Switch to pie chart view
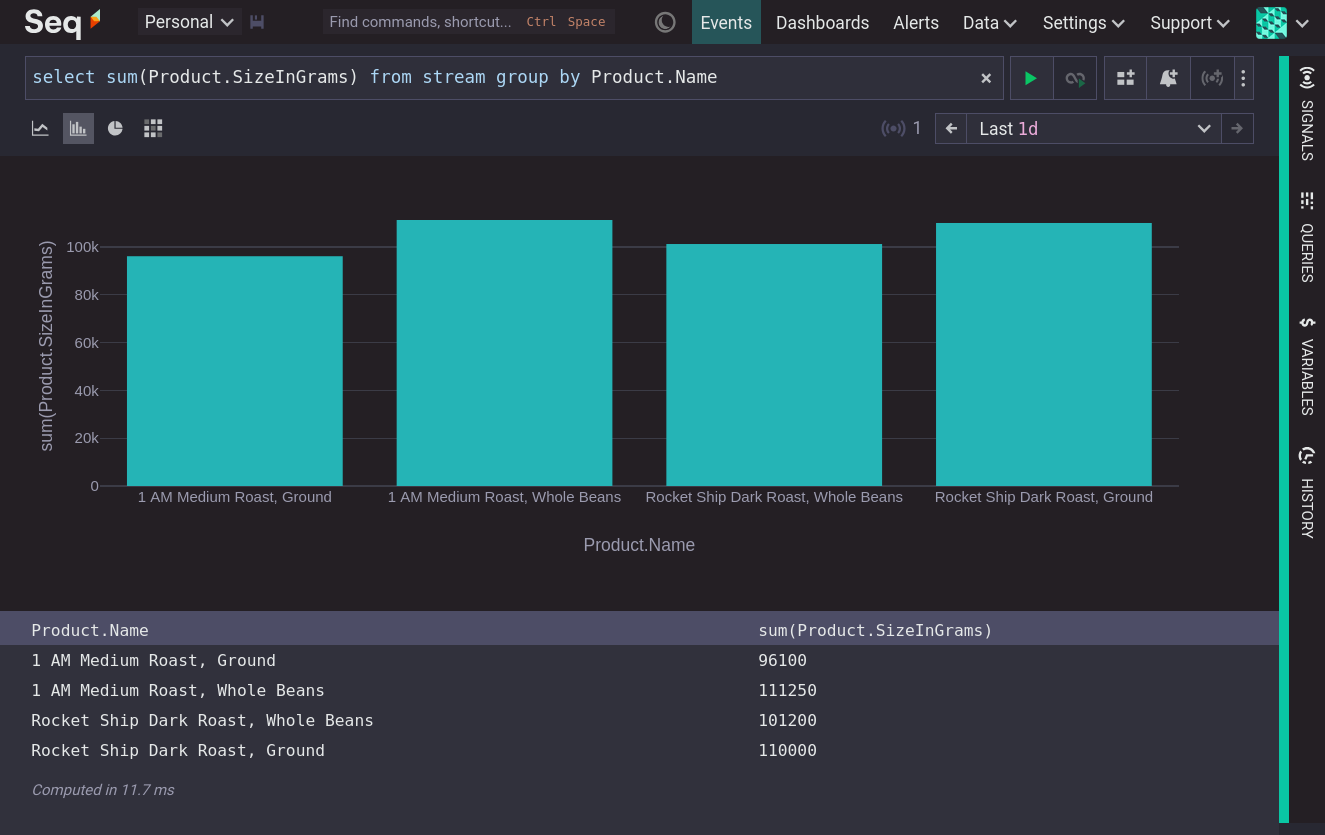The height and width of the screenshot is (835, 1325). click(x=115, y=128)
